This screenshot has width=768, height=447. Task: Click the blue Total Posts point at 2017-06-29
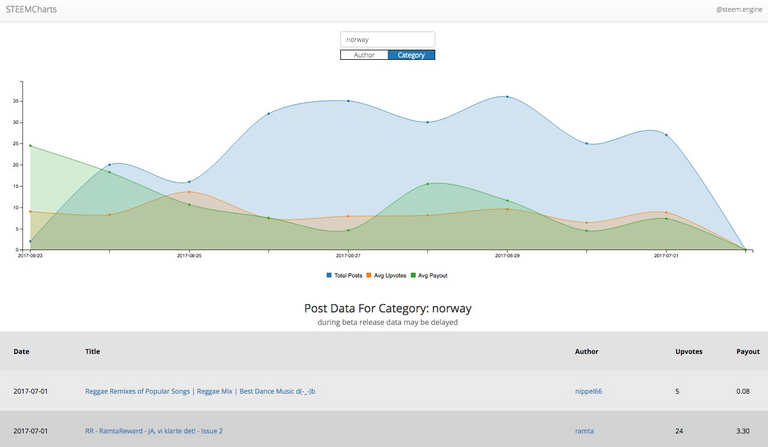coord(507,97)
